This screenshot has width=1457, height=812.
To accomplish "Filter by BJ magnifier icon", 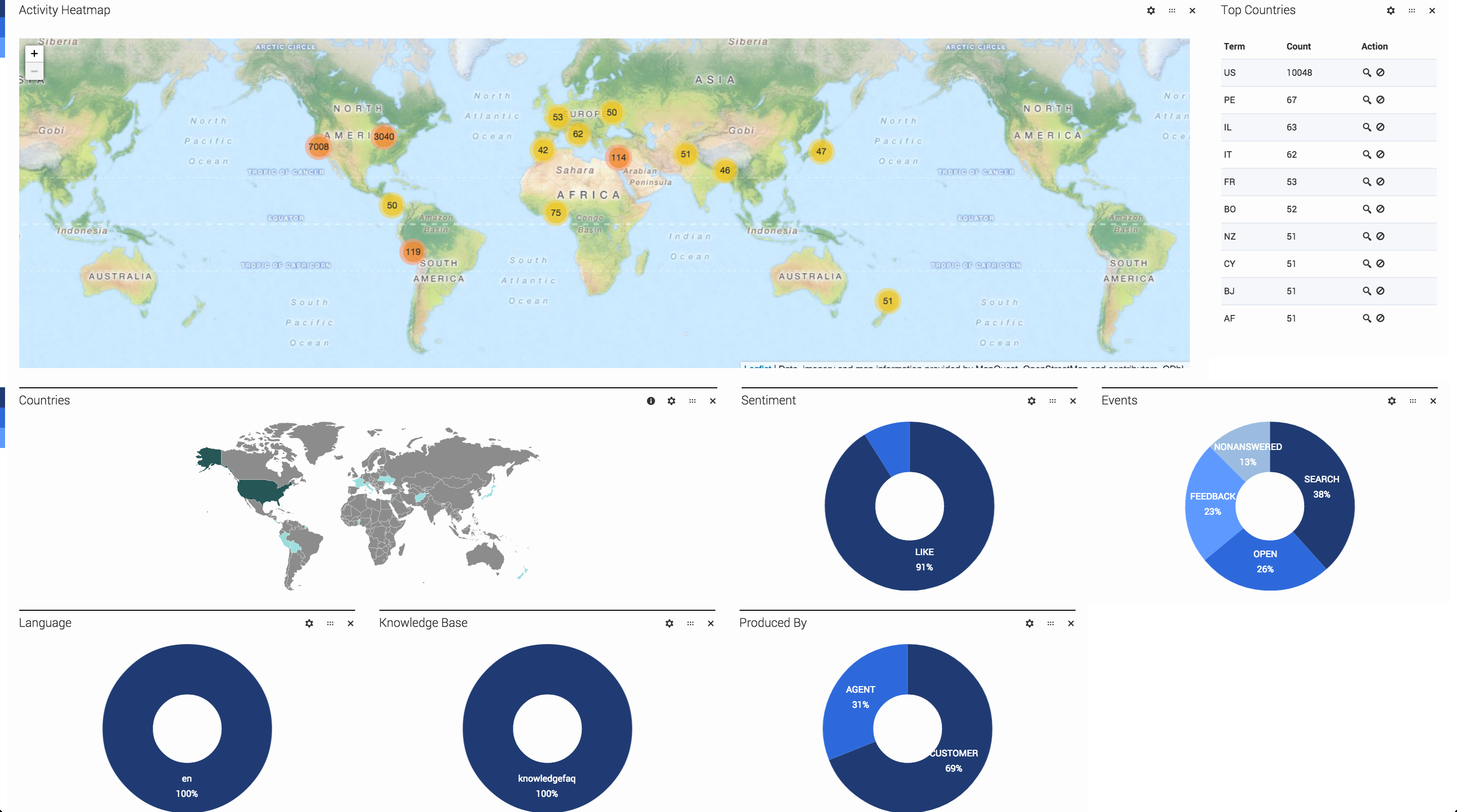I will (1366, 291).
